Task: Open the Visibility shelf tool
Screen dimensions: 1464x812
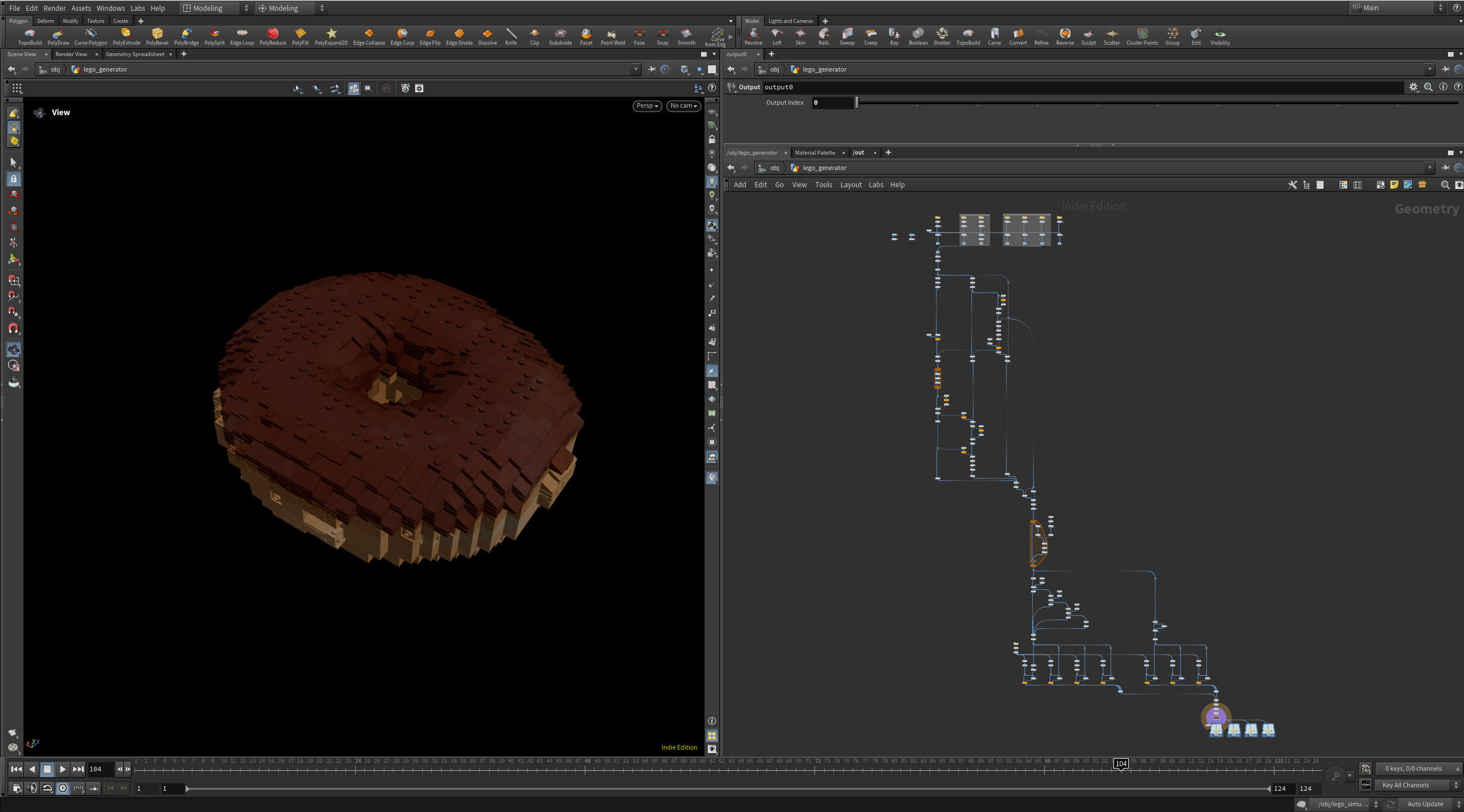Action: (1220, 37)
